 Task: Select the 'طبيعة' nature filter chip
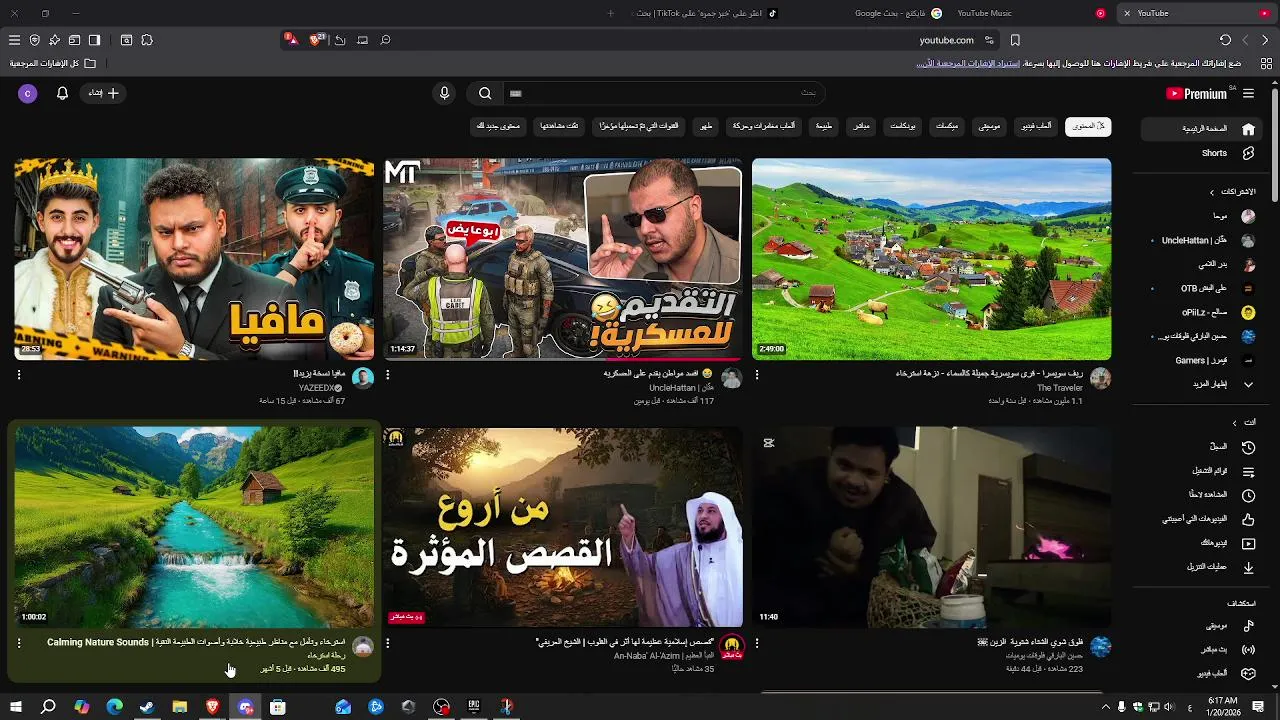(x=824, y=126)
